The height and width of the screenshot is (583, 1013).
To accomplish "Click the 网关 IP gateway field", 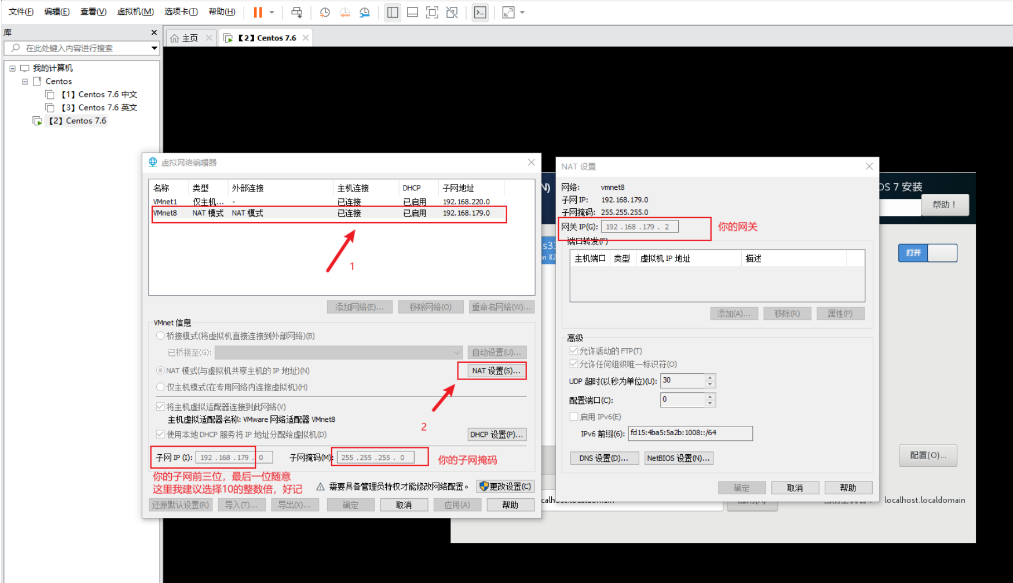I will click(x=640, y=227).
